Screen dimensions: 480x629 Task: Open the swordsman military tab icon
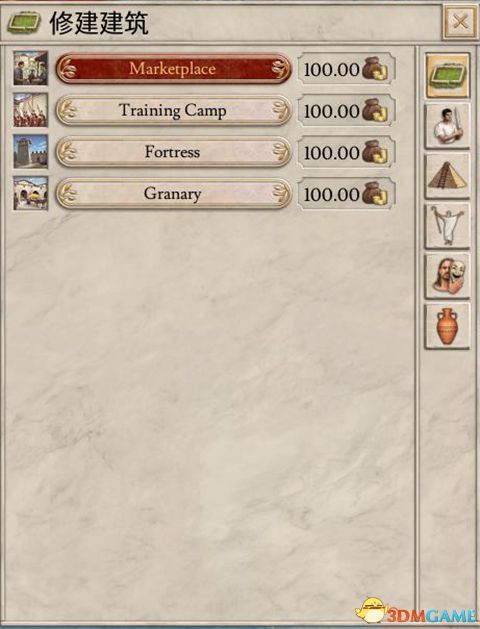[447, 126]
